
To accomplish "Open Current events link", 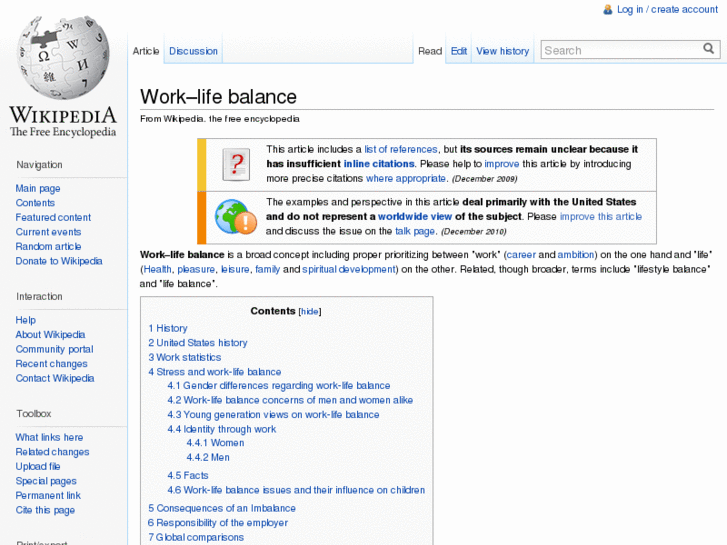I will click(48, 232).
